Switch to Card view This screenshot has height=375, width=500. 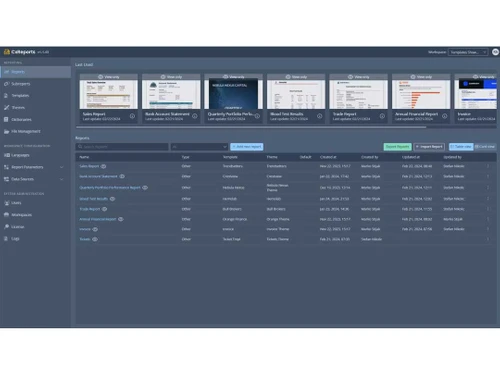485,147
